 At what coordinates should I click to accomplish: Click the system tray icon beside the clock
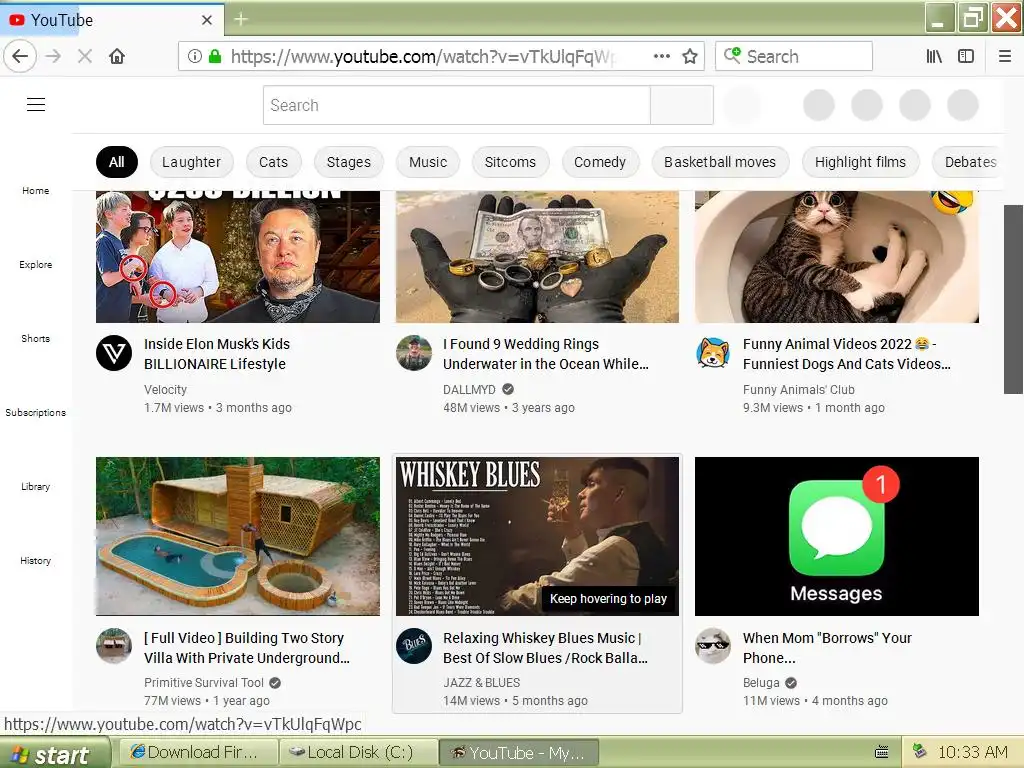[x=920, y=751]
